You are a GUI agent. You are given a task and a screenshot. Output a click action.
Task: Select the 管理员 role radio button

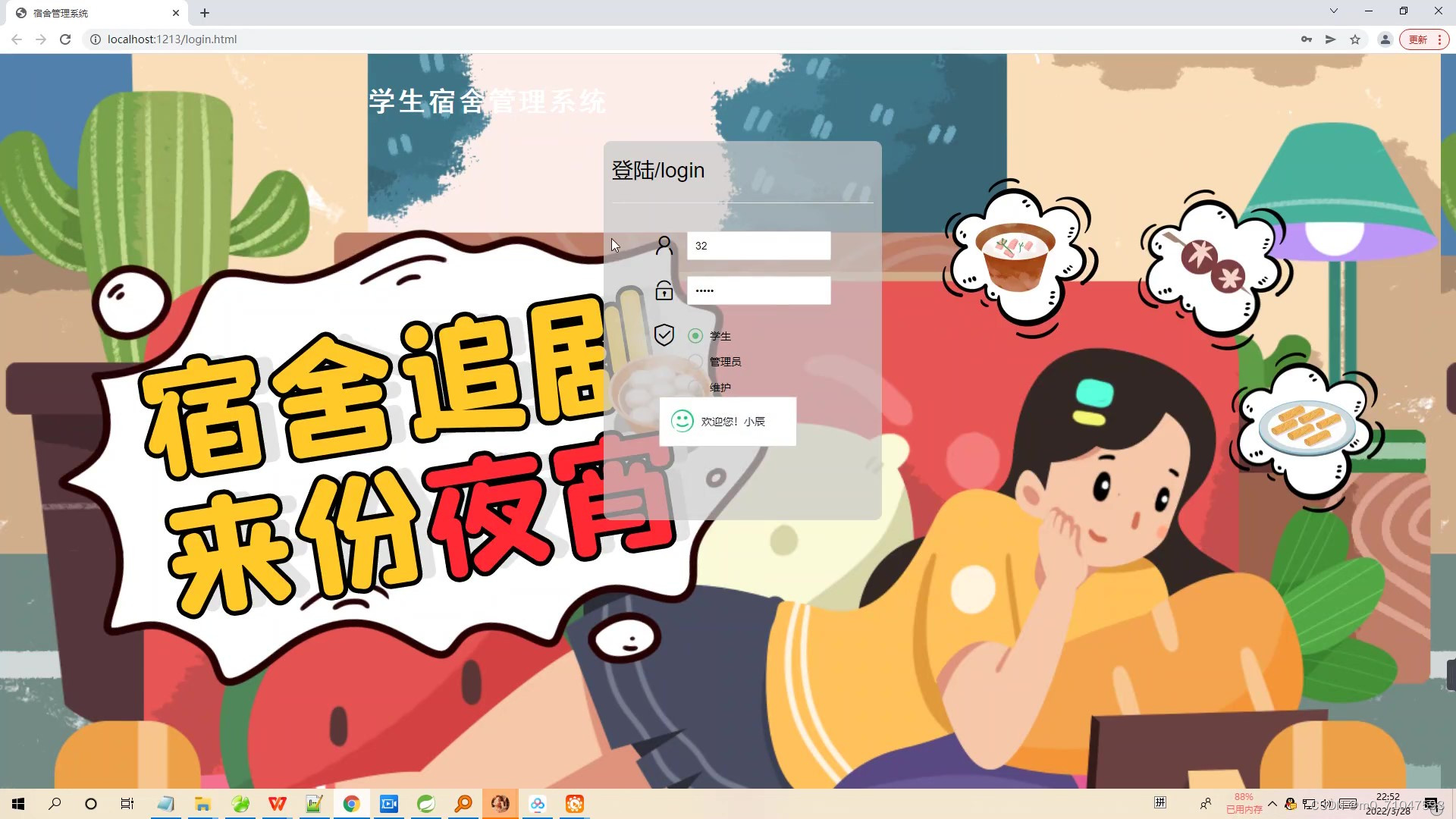[695, 361]
